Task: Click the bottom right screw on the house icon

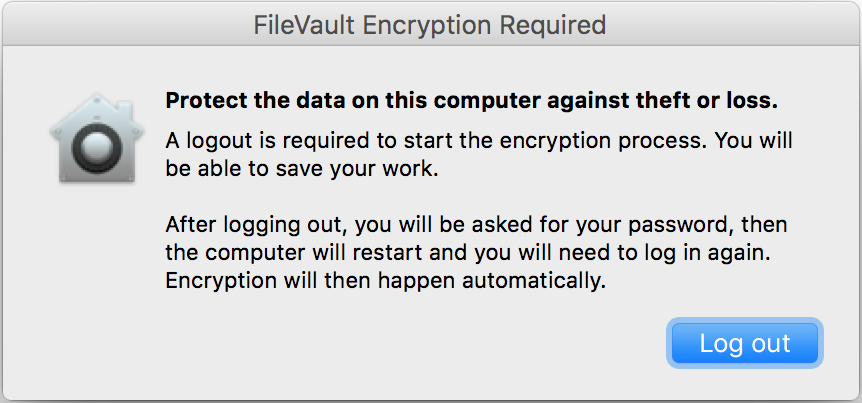Action: point(129,176)
